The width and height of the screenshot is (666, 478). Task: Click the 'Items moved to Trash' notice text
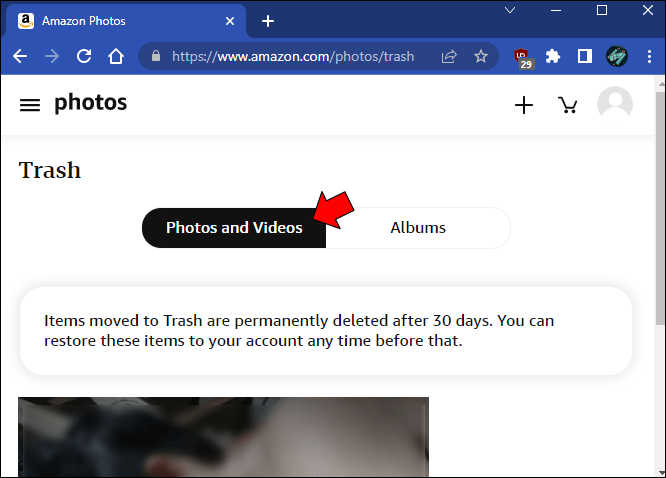pos(299,331)
